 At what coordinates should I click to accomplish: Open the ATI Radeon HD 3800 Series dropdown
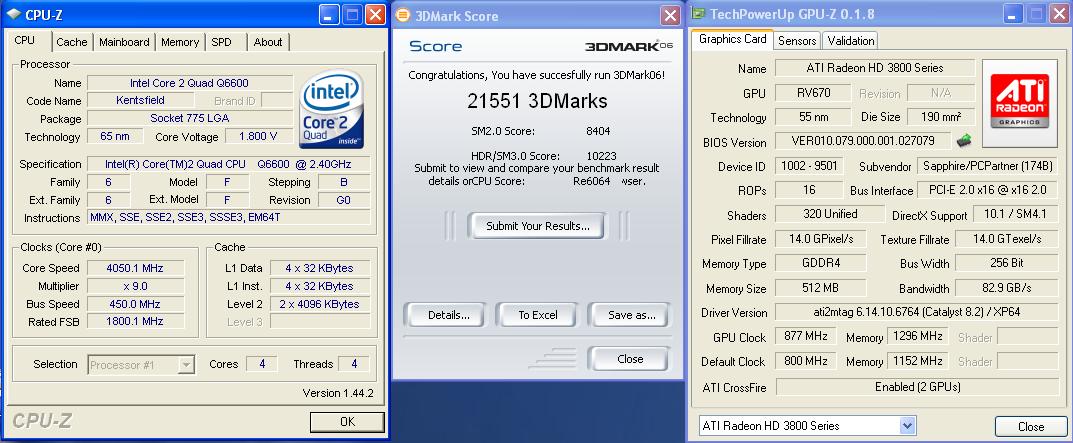point(907,426)
